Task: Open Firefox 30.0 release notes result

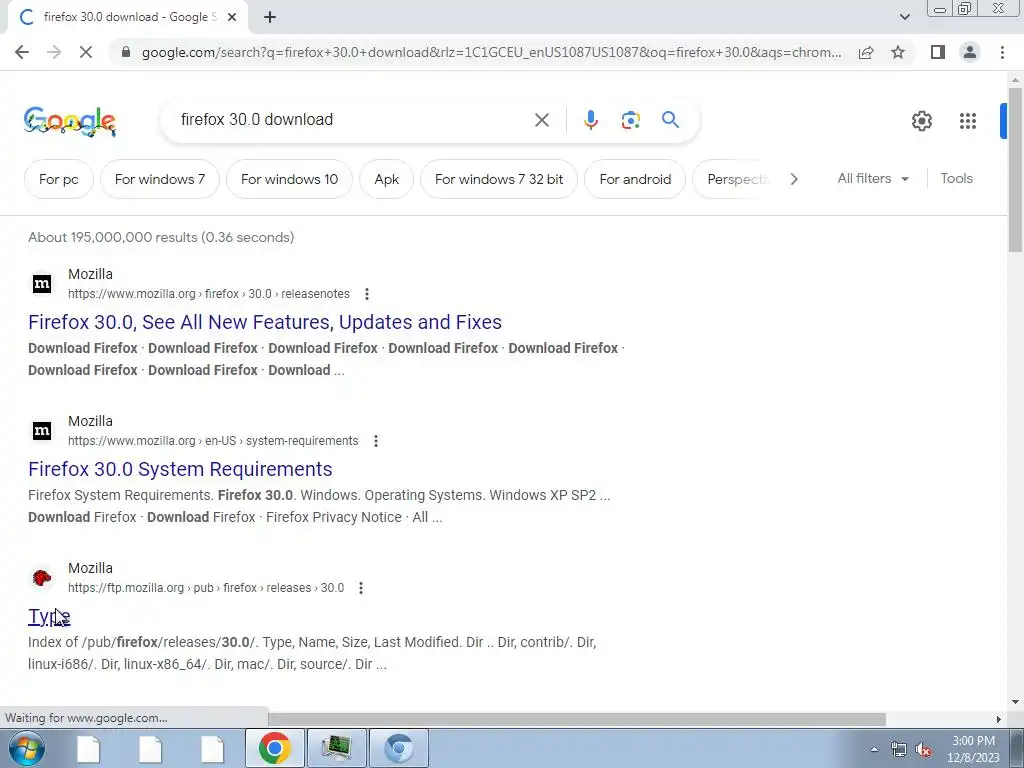Action: (x=265, y=322)
